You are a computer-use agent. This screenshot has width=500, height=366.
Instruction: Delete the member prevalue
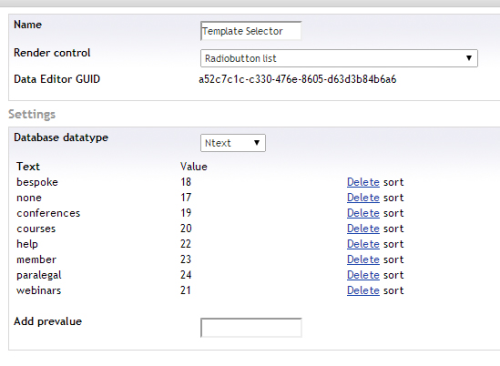coord(363,259)
